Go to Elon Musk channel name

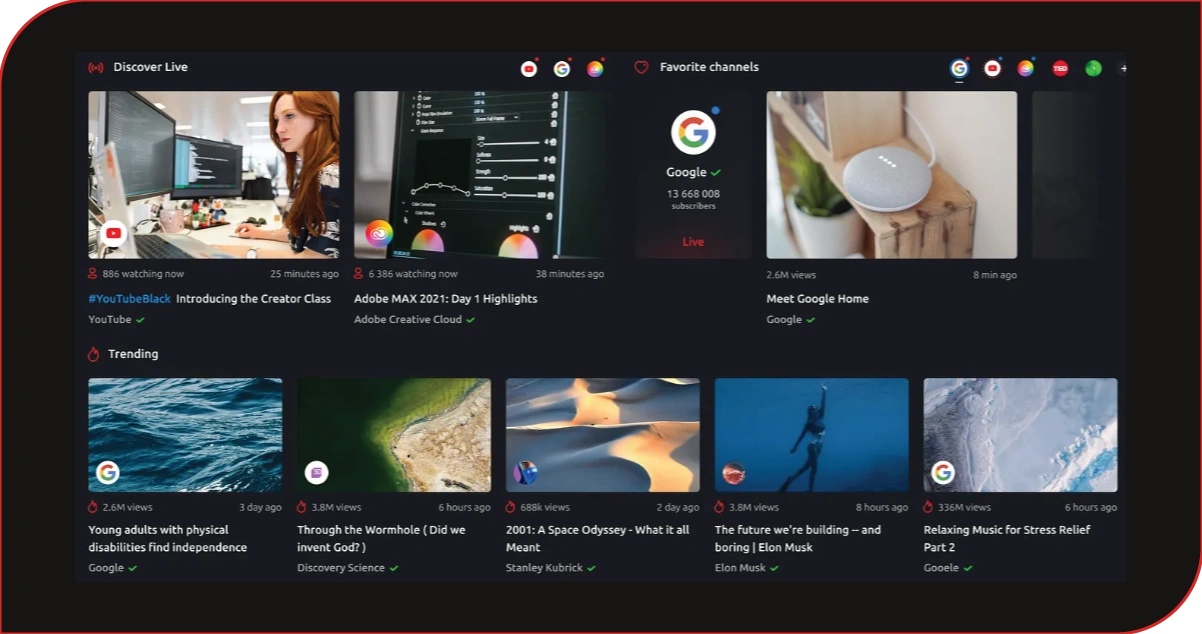tap(740, 568)
